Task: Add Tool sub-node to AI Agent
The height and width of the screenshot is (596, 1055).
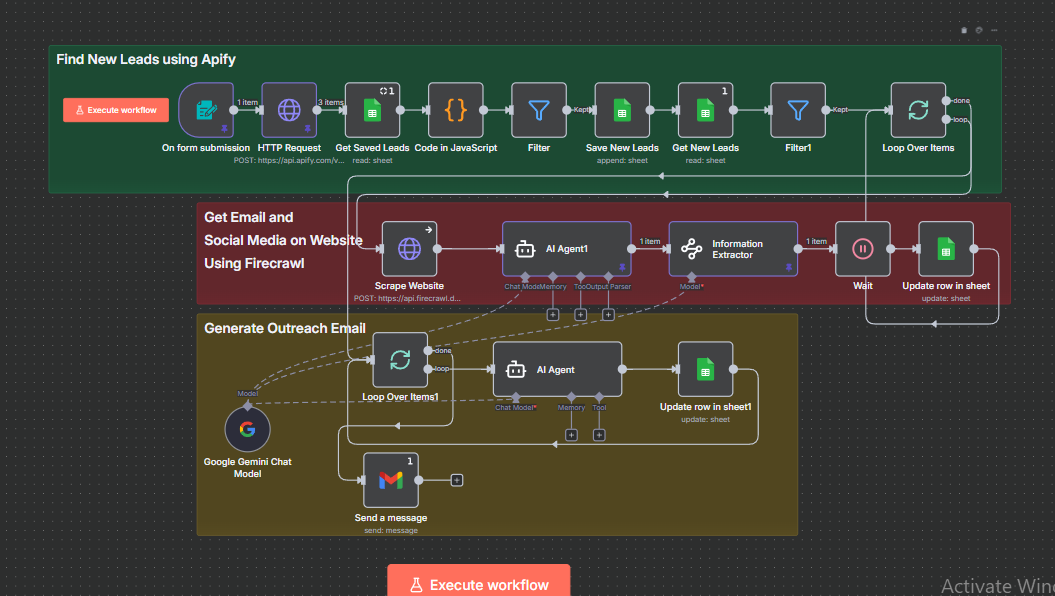Action: click(x=599, y=435)
